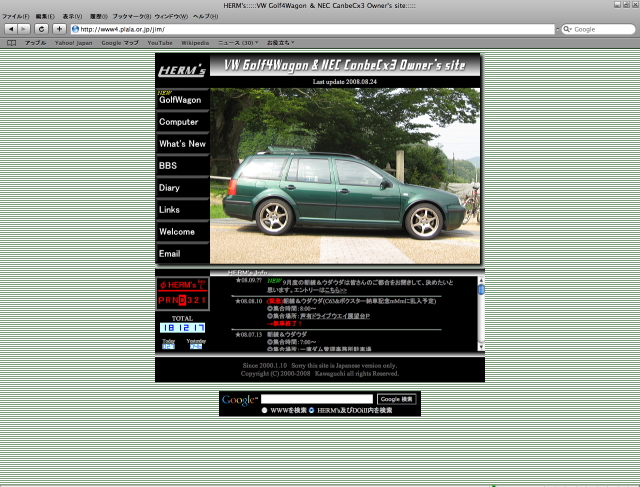Open the BBS section
This screenshot has width=640, height=487.
(x=182, y=165)
